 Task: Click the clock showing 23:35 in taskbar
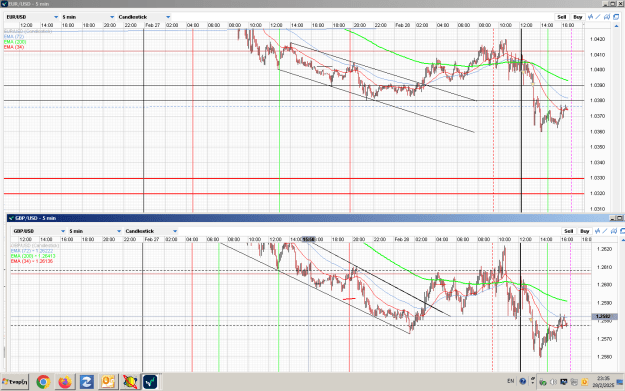603,382
